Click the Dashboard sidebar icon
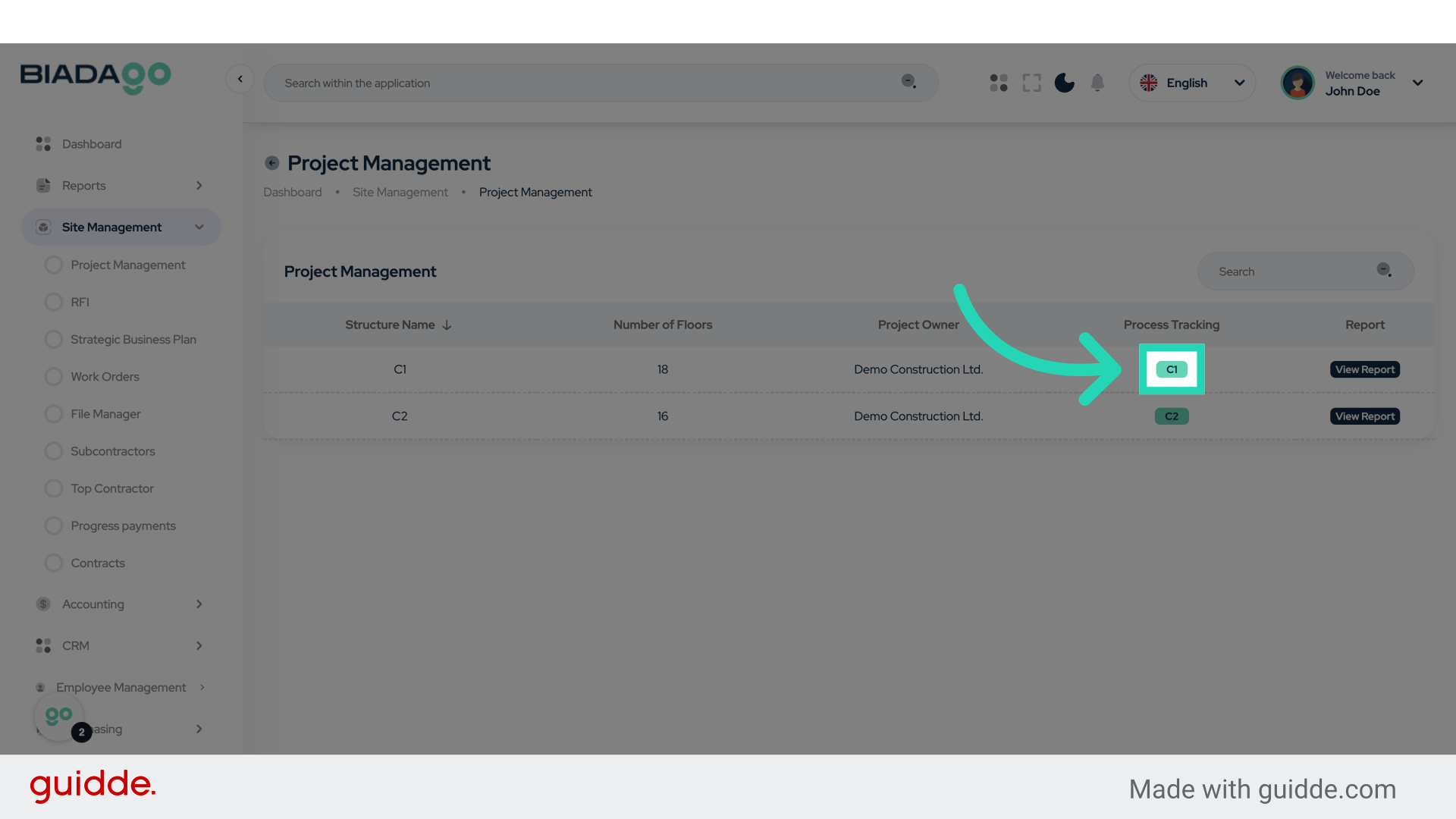The height and width of the screenshot is (819, 1456). coord(43,144)
